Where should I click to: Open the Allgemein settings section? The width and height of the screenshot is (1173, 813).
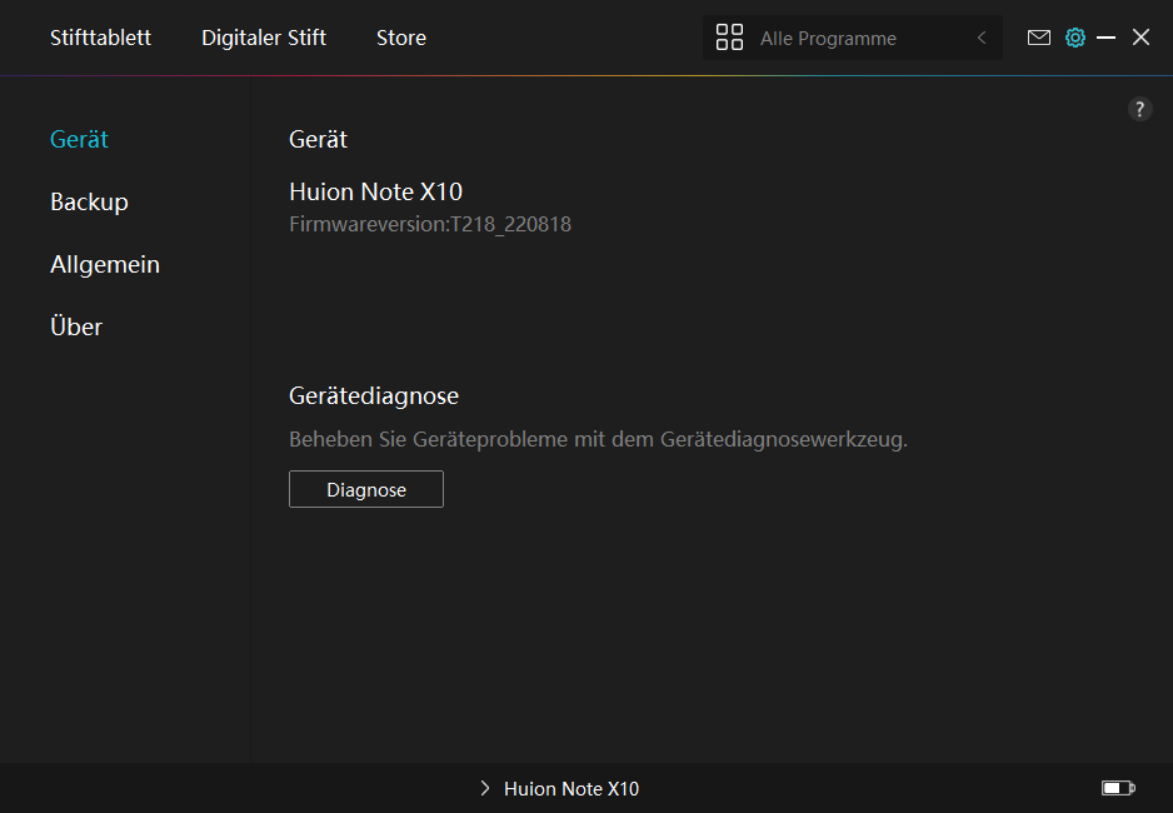pos(105,265)
